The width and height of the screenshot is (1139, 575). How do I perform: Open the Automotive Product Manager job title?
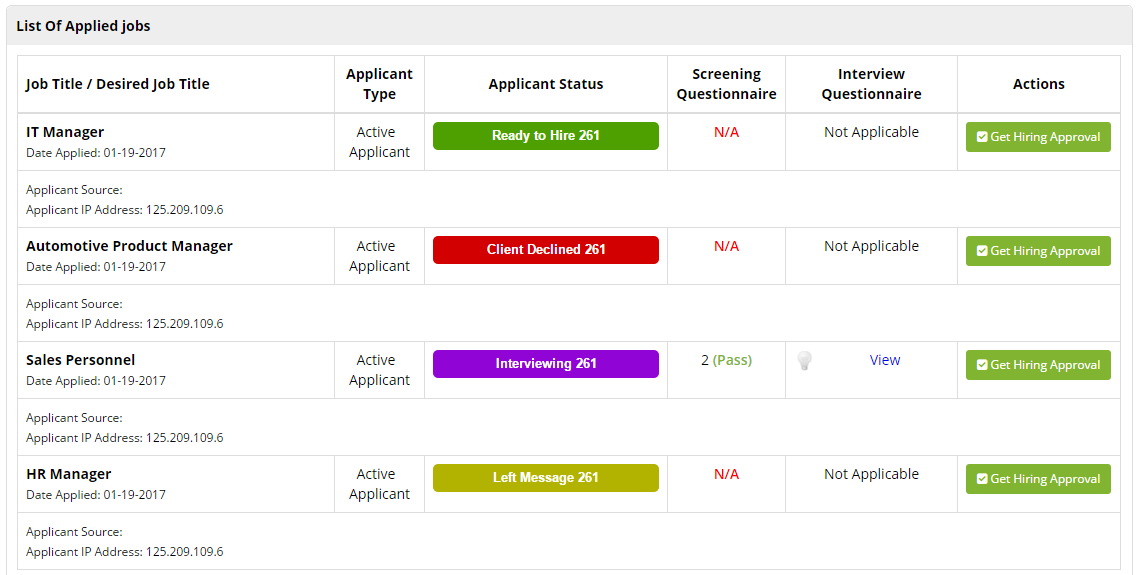click(129, 246)
